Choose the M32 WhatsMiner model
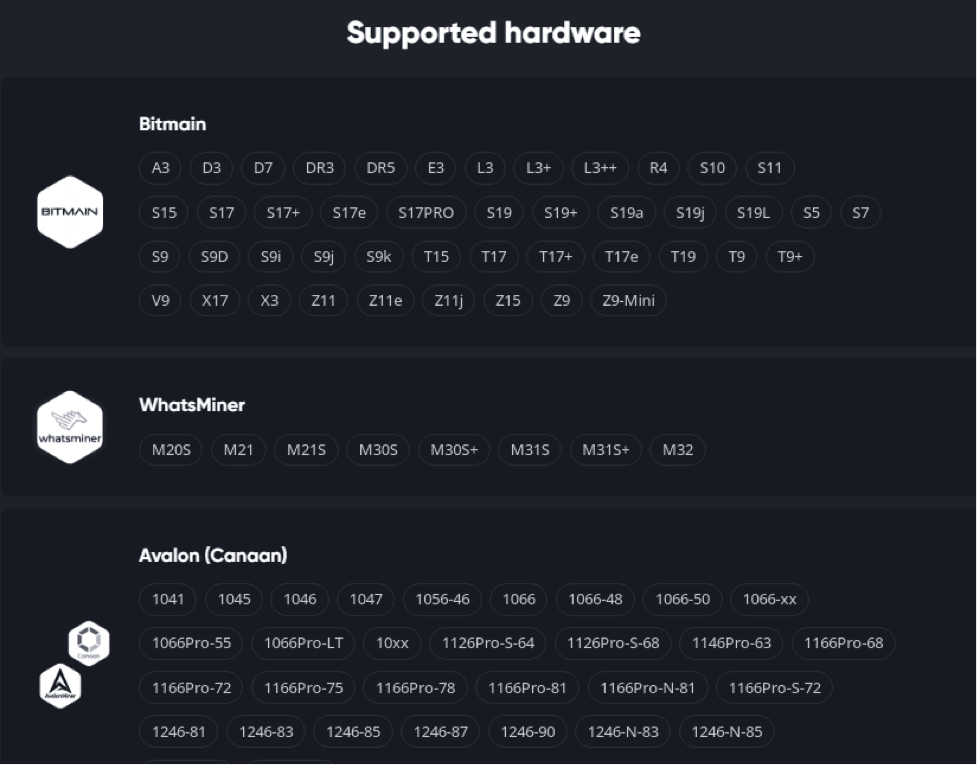This screenshot has height=765, width=977. (678, 450)
